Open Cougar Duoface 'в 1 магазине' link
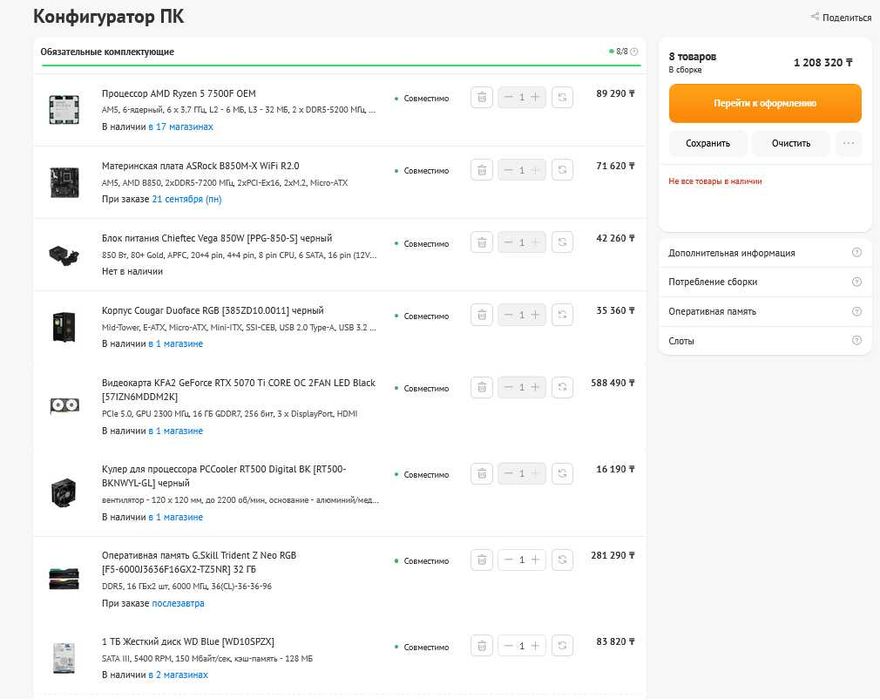The width and height of the screenshot is (880, 700). (176, 344)
